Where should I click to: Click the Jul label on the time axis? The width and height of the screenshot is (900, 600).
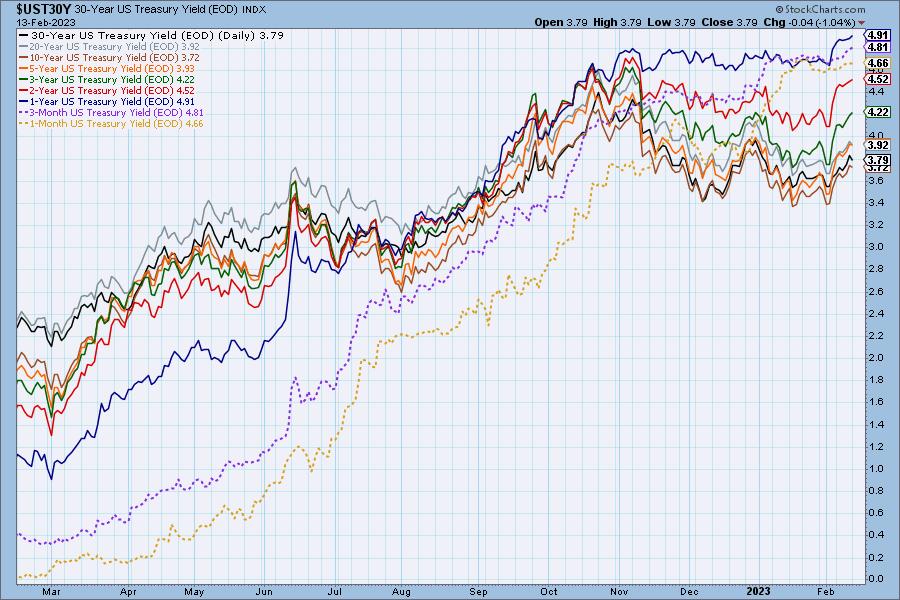coord(335,592)
